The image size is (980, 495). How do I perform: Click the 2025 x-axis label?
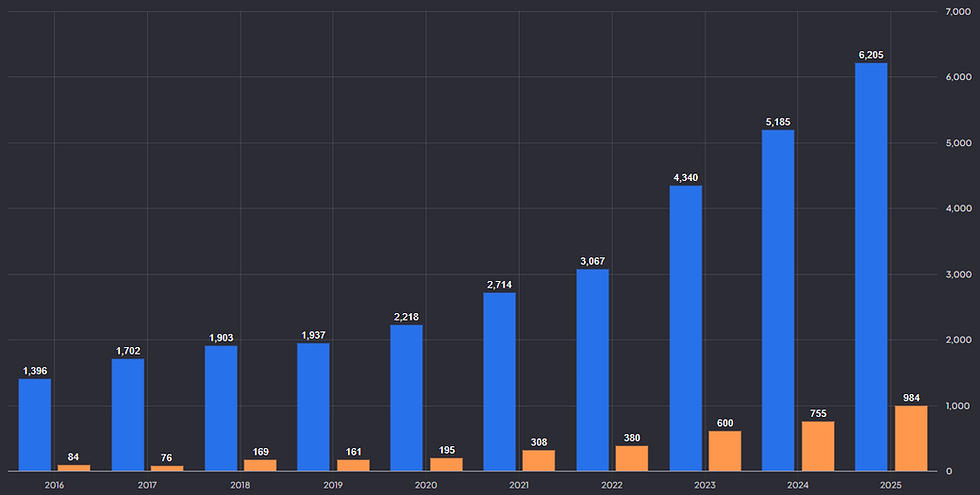(891, 485)
